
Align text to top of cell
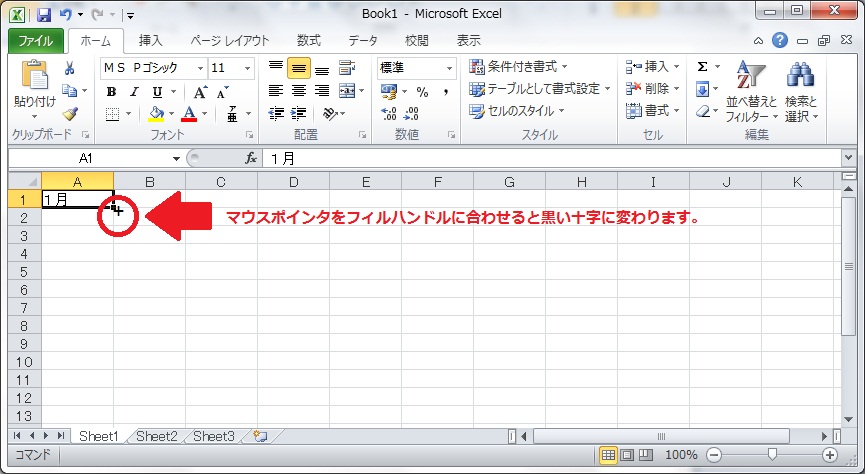(275, 68)
